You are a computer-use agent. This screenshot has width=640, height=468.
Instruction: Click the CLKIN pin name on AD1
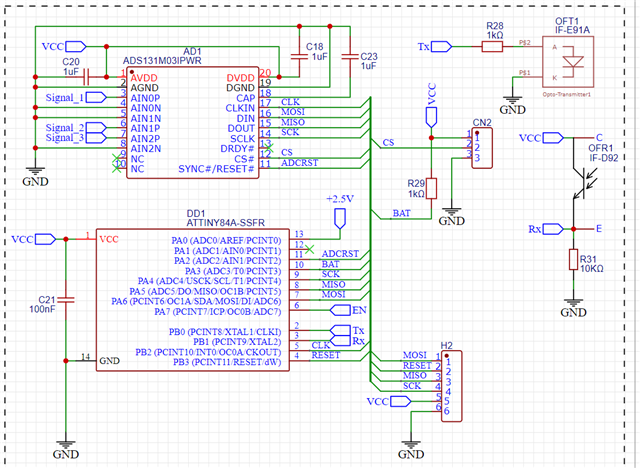(240, 108)
